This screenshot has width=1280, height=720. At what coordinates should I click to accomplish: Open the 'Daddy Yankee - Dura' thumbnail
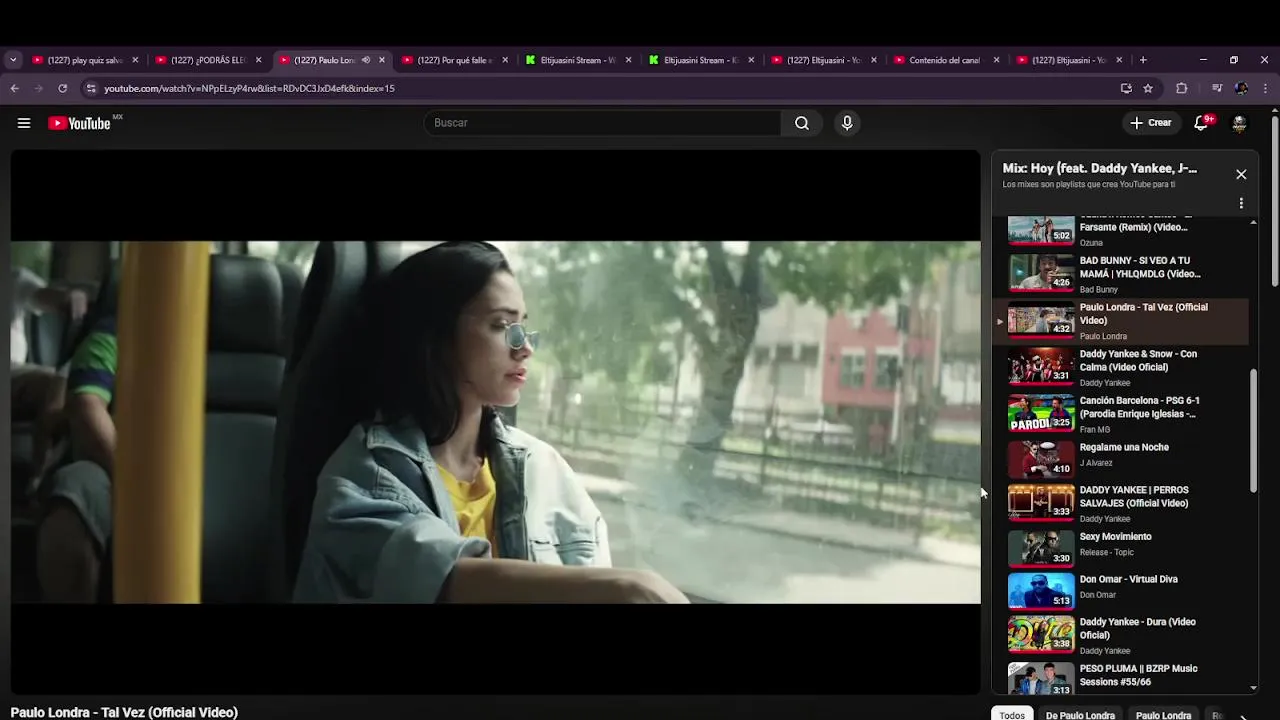point(1041,634)
